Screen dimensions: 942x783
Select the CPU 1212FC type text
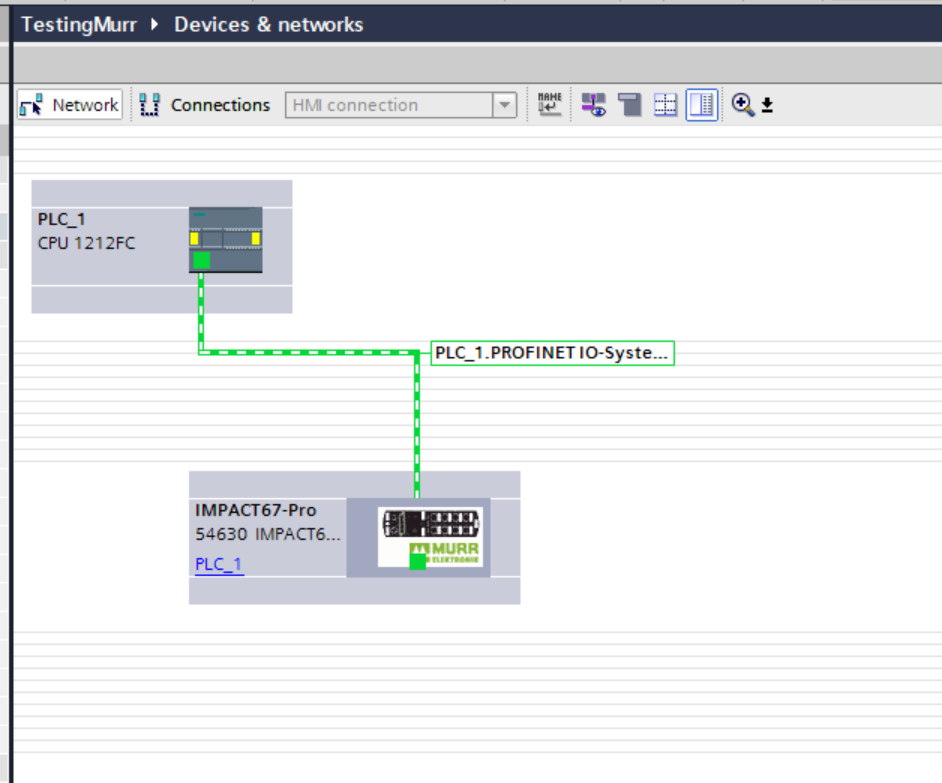87,243
